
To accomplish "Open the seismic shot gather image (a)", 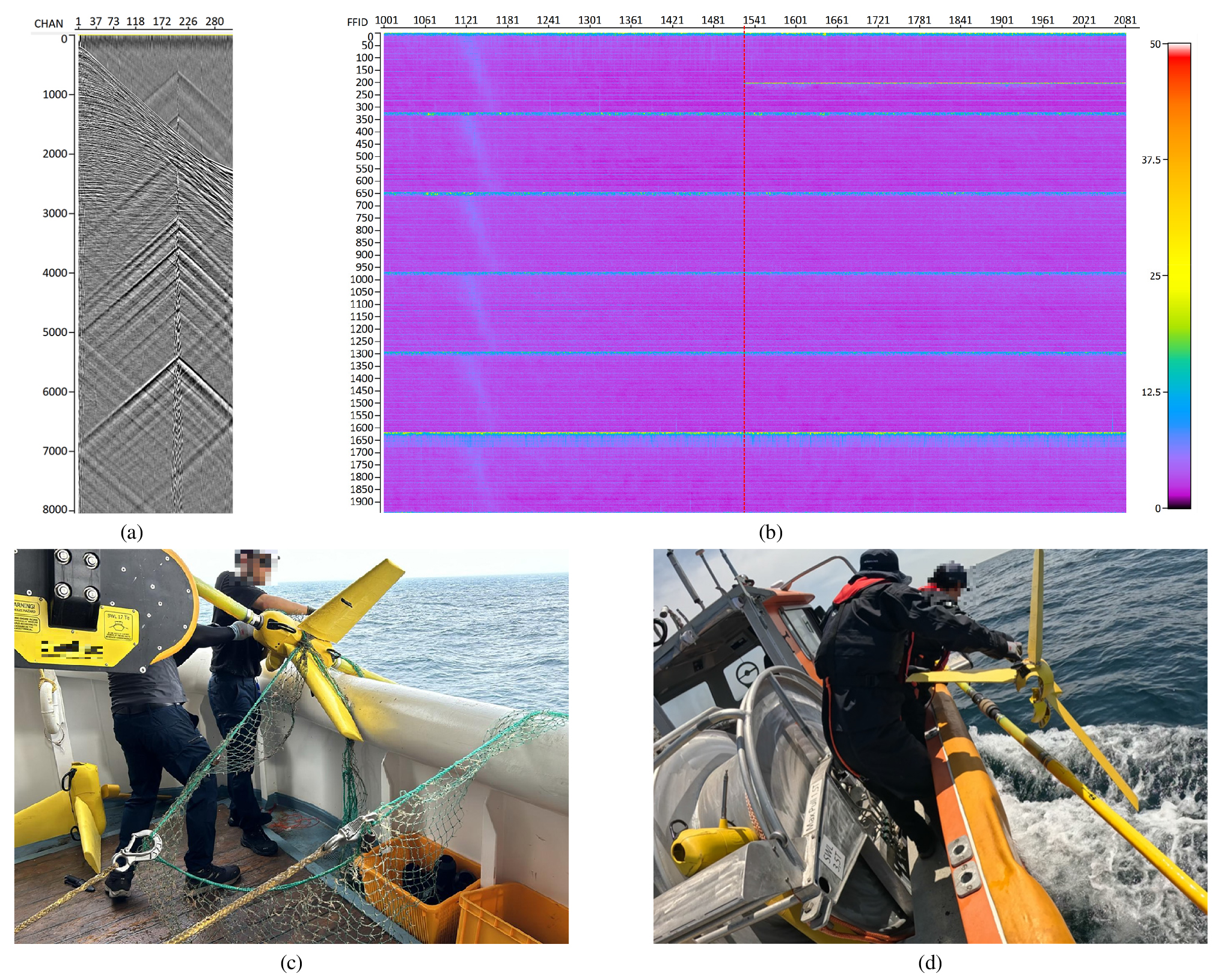I will pos(155,274).
